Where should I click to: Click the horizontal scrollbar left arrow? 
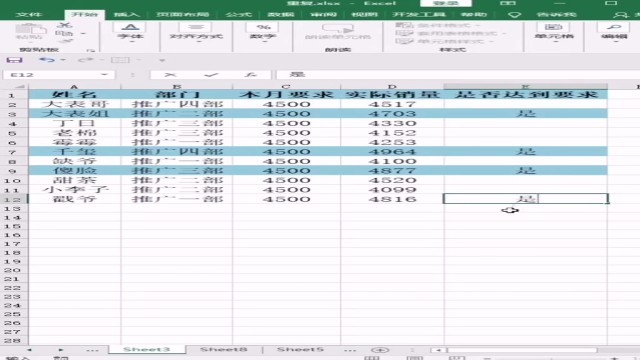(x=438, y=350)
